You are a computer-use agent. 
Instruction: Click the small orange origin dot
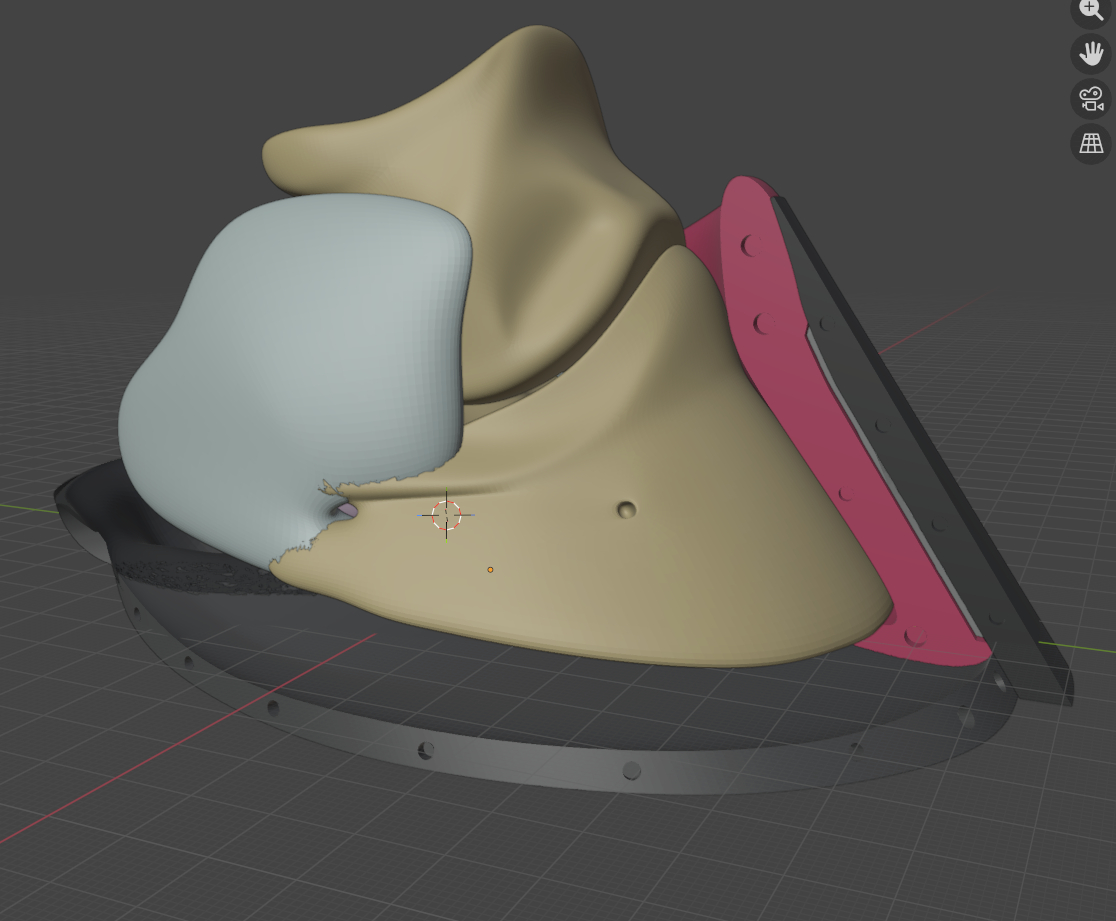pos(490,570)
